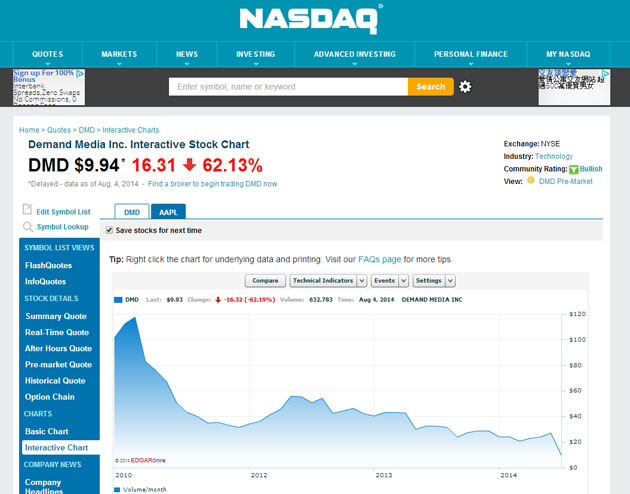Click the blue Volume/month legend square
This screenshot has height=494, width=630.
coord(117,490)
